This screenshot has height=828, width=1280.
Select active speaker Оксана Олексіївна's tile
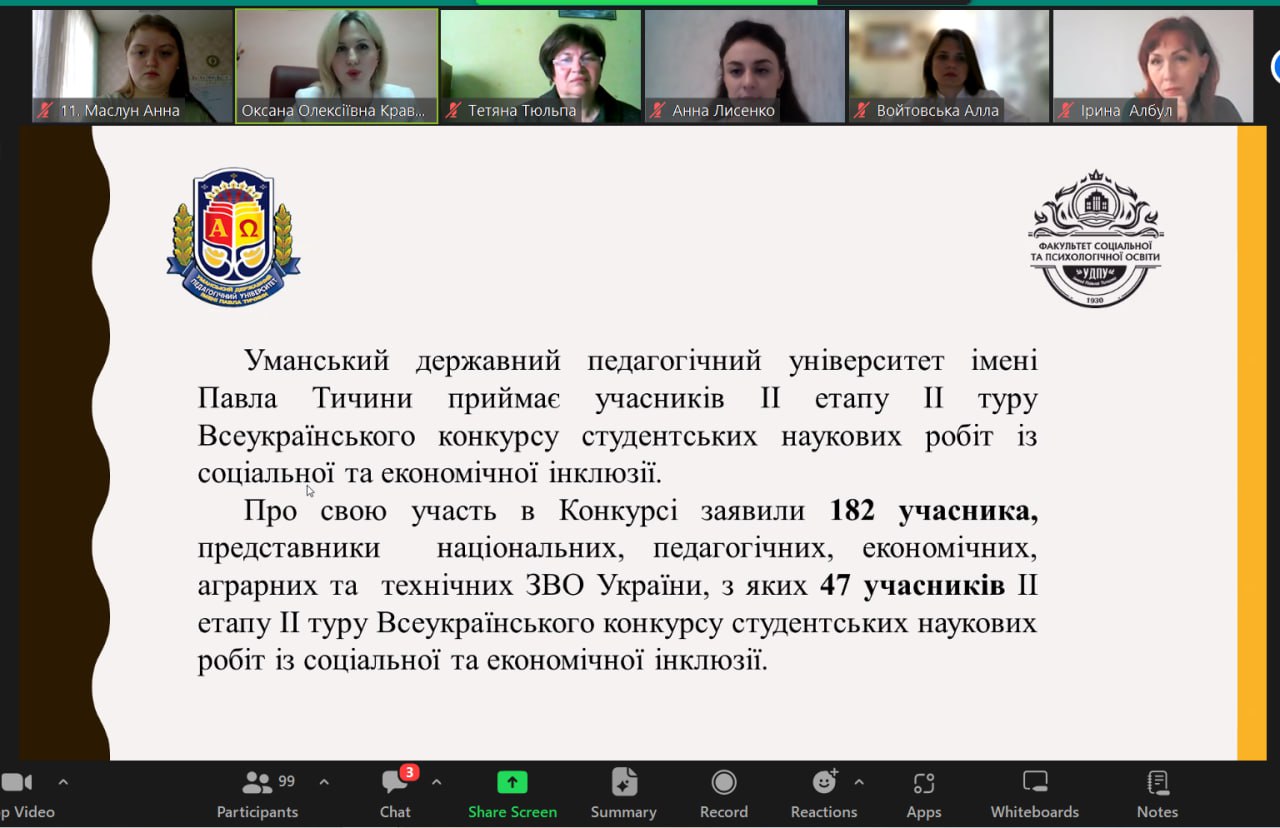pos(336,66)
